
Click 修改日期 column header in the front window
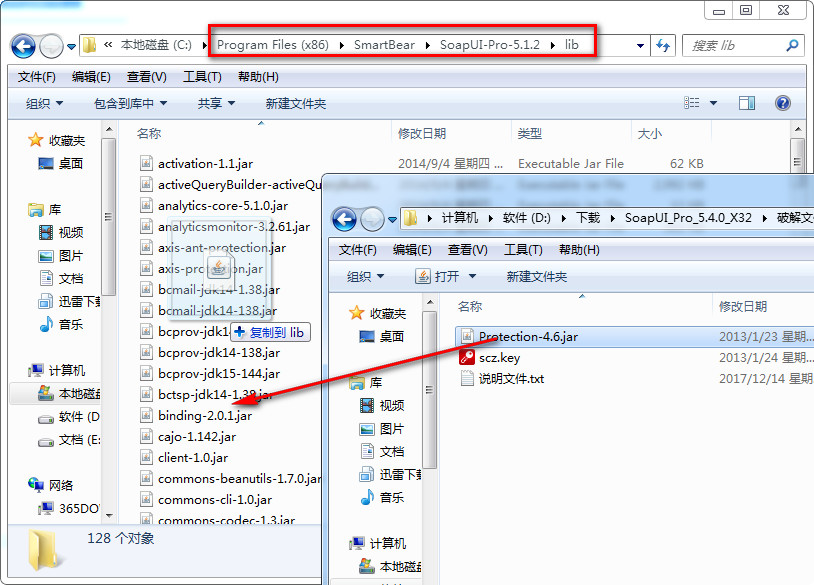(x=743, y=306)
